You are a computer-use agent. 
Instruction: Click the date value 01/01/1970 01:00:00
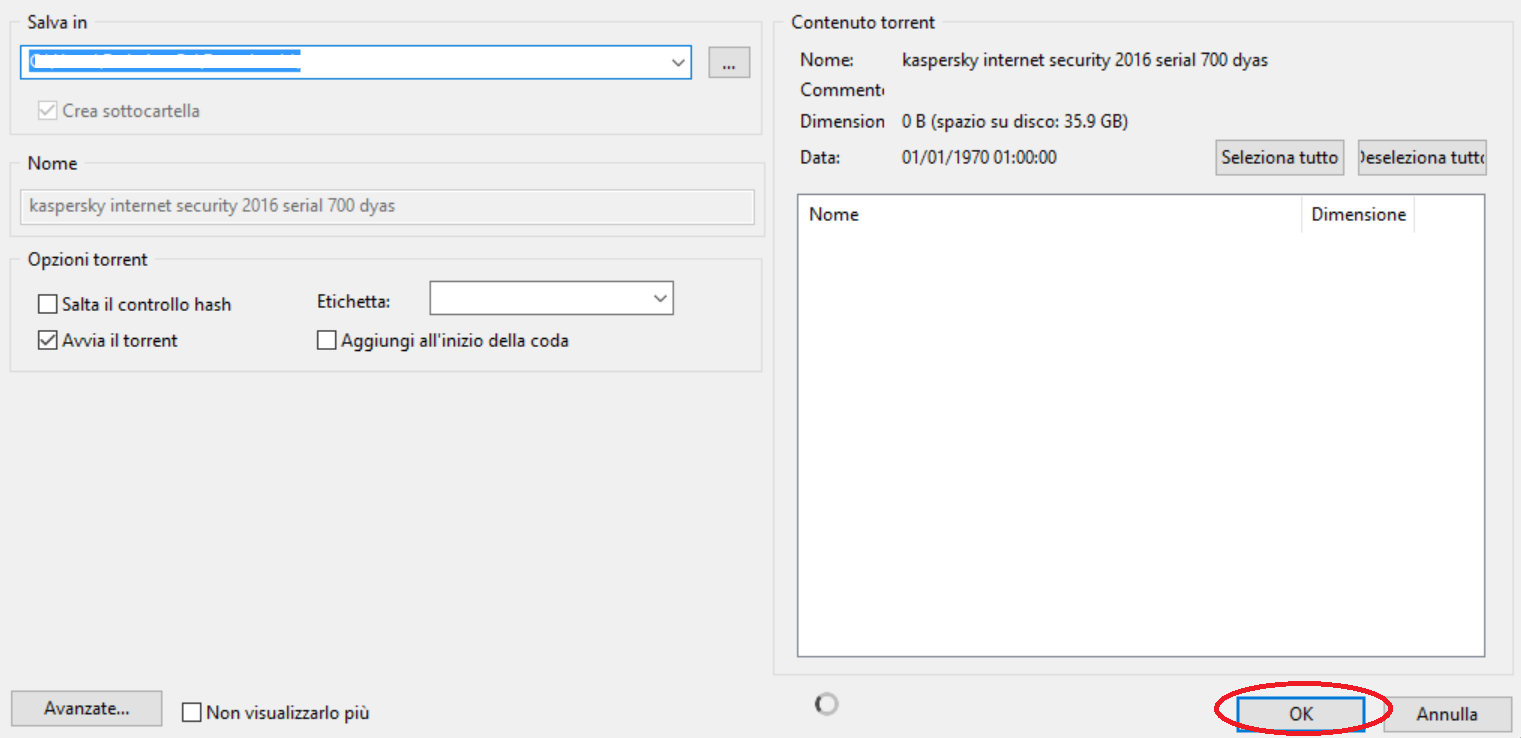[979, 157]
